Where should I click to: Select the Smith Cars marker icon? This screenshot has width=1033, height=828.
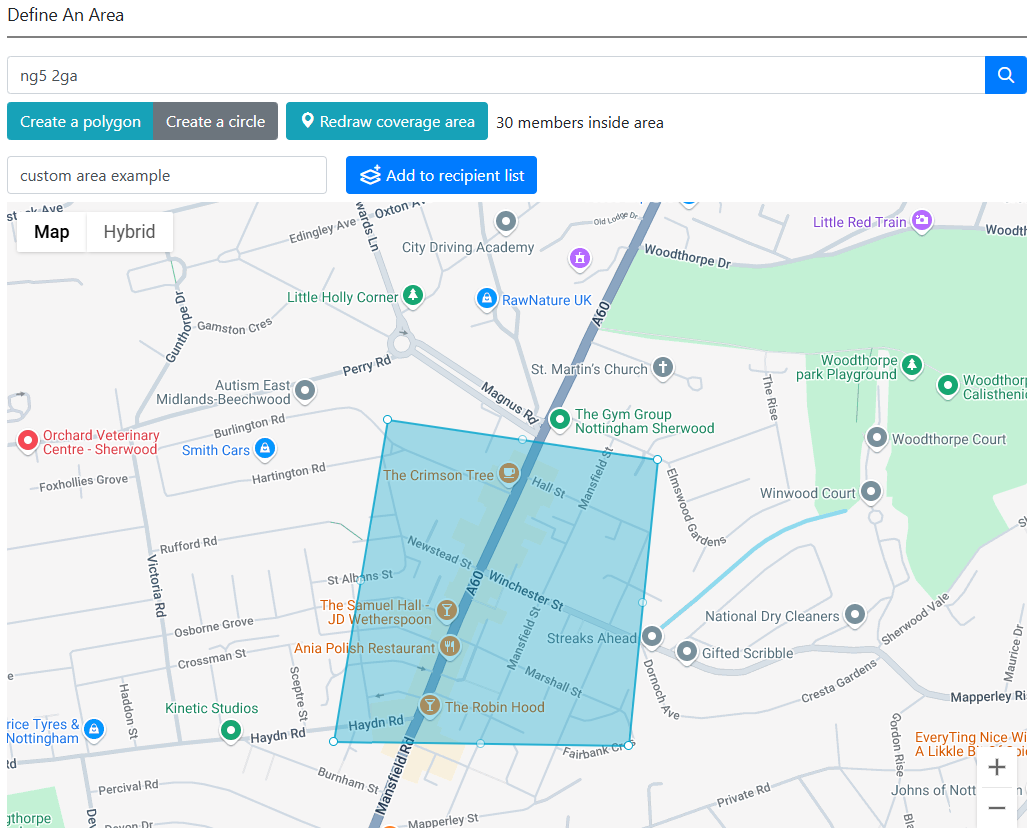pyautogui.click(x=264, y=449)
